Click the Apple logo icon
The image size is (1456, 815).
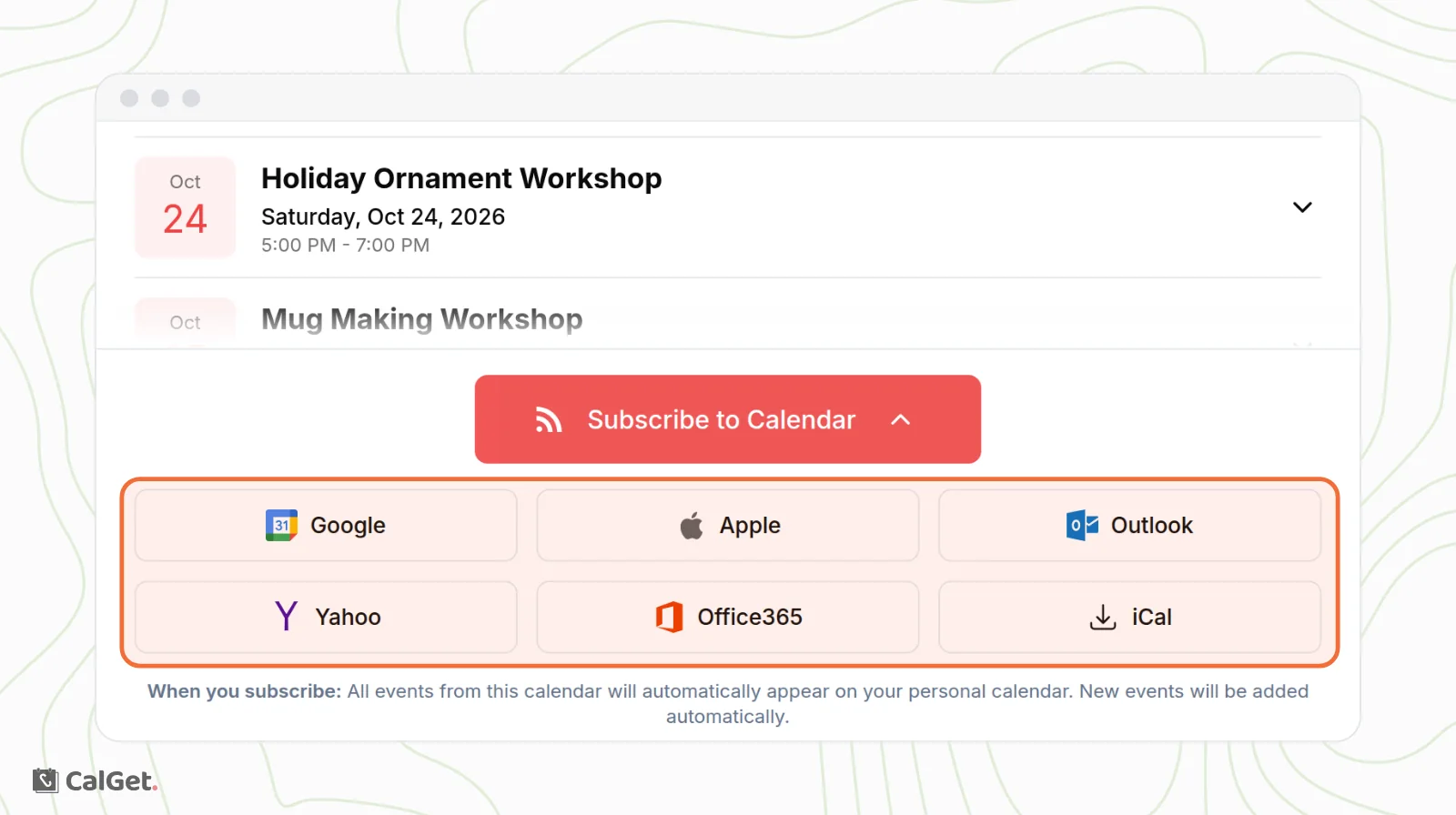click(x=692, y=526)
